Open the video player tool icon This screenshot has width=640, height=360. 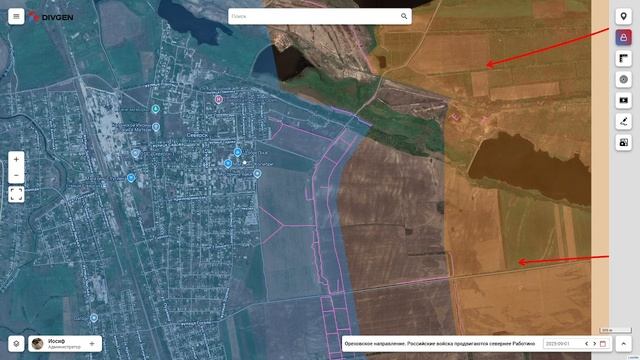tap(623, 100)
